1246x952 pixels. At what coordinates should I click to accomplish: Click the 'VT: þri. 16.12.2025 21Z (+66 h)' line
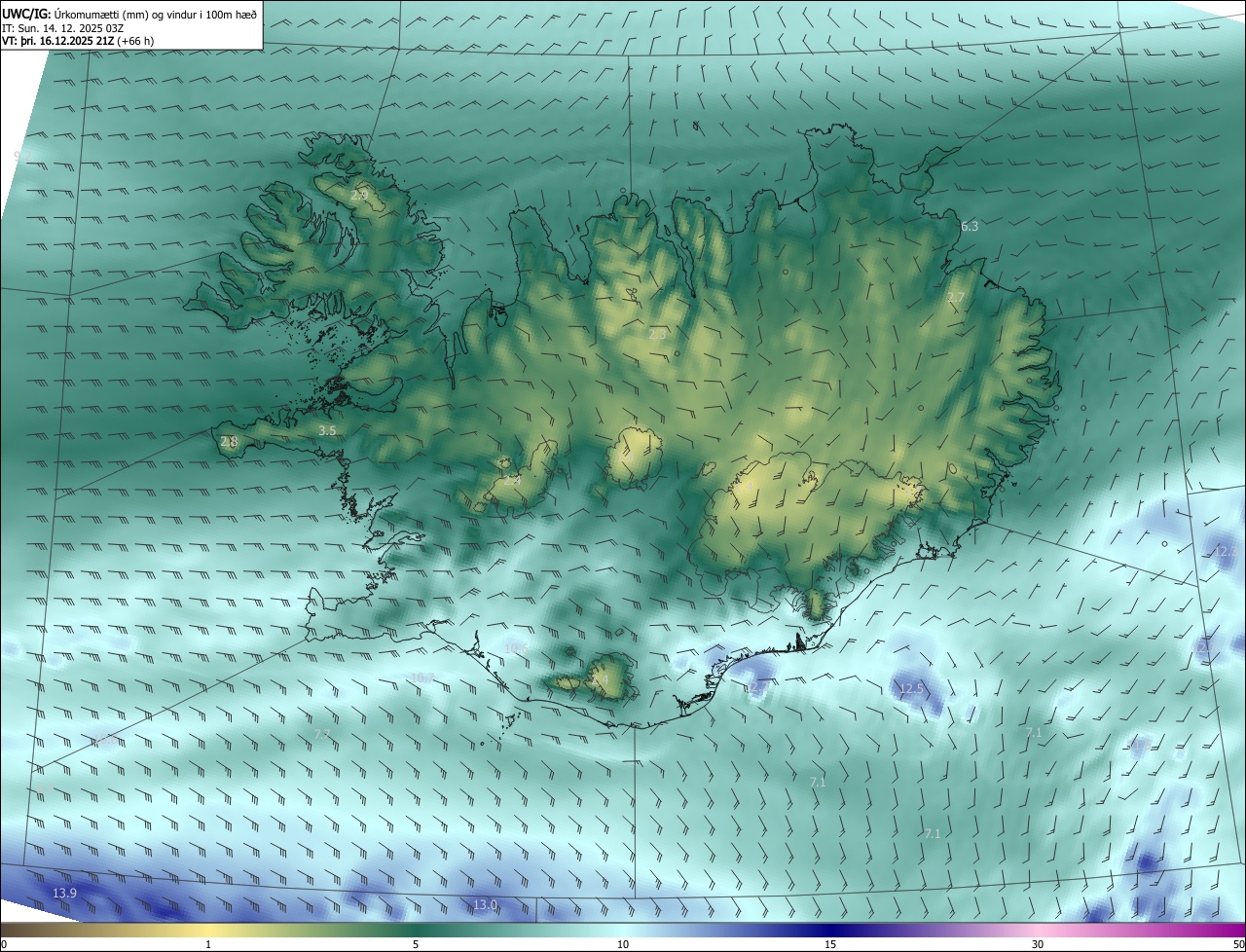tap(78, 40)
